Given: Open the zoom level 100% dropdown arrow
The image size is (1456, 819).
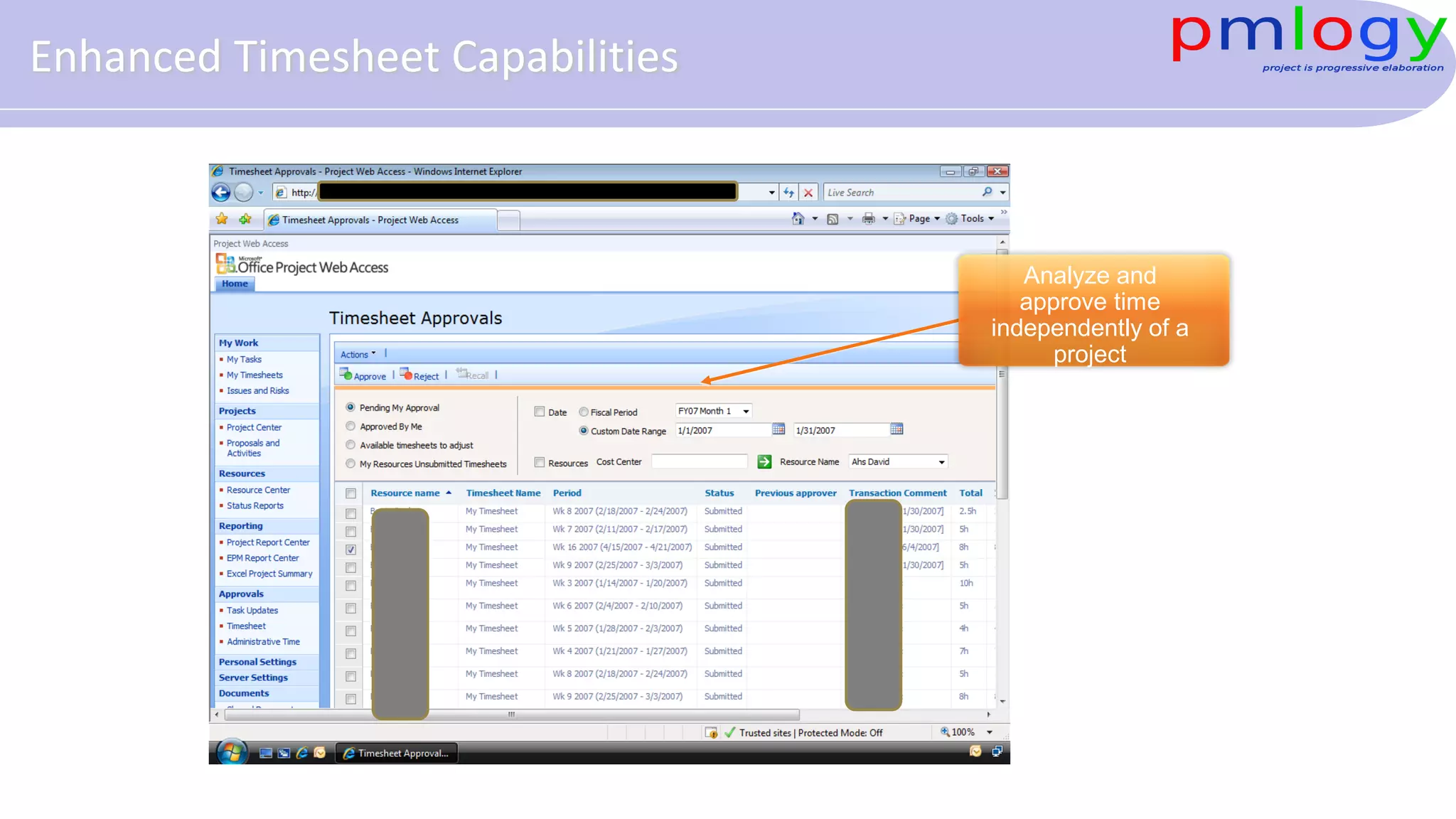Looking at the screenshot, I should (990, 732).
